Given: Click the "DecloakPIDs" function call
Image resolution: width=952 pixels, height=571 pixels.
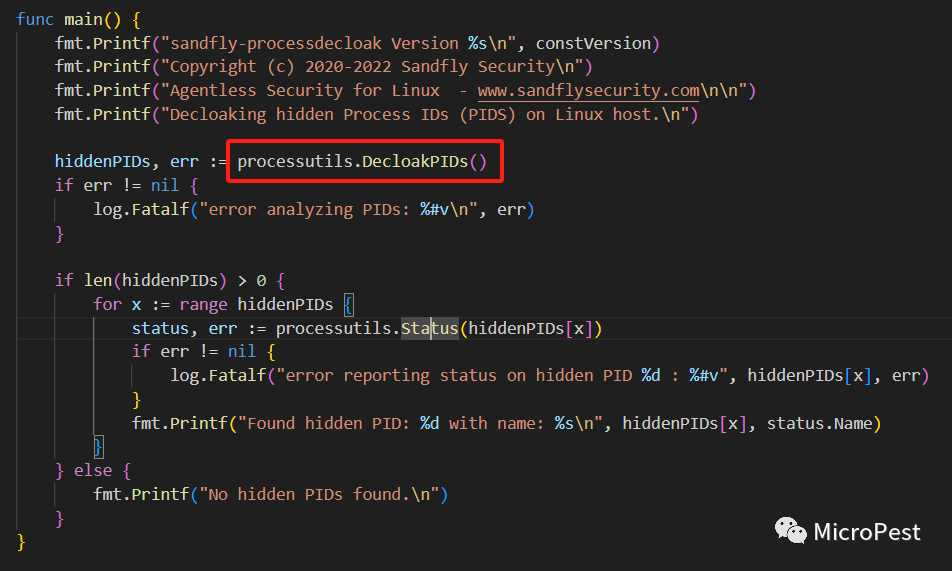Looking at the screenshot, I should click(415, 162).
